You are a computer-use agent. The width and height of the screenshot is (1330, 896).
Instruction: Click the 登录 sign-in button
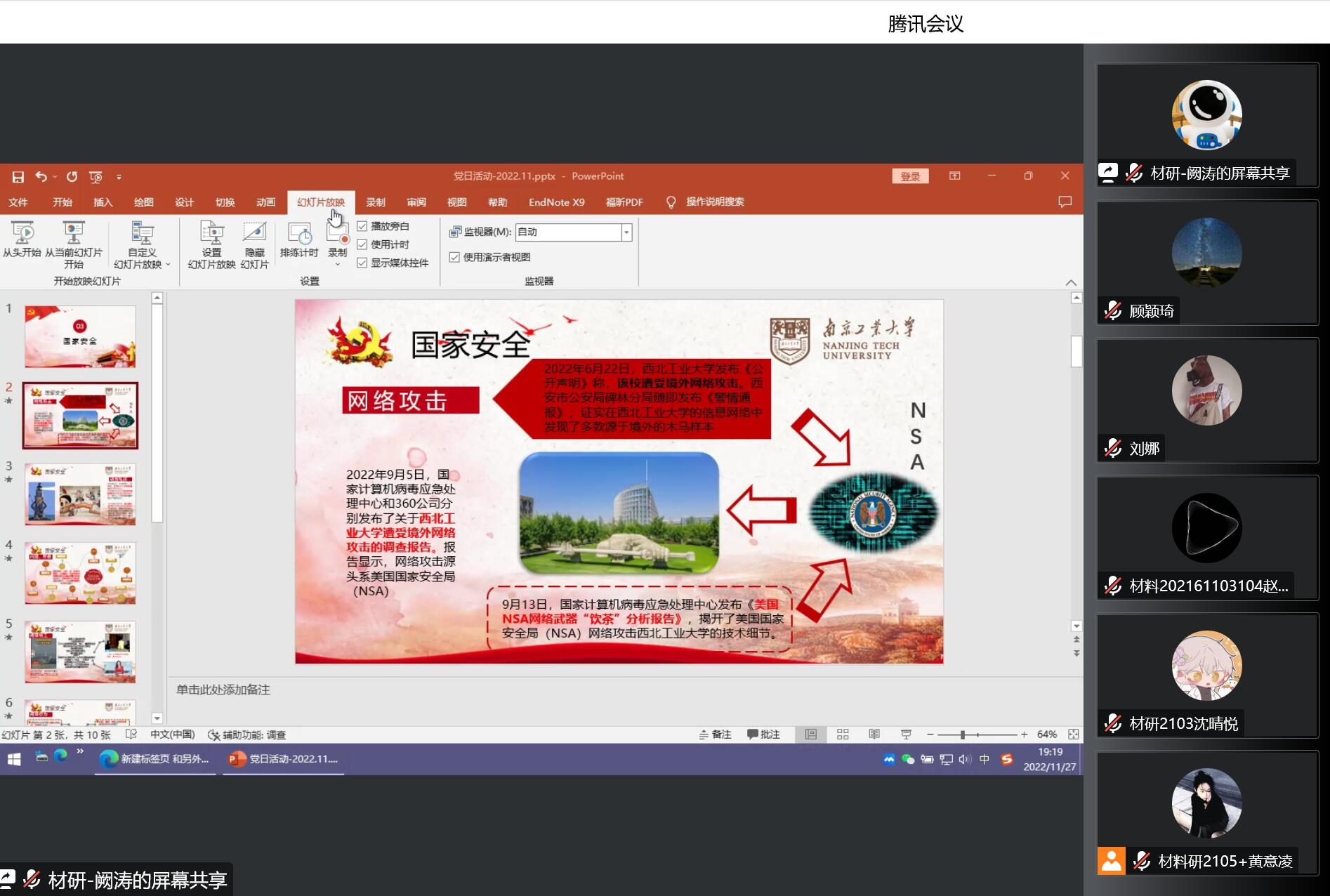pyautogui.click(x=910, y=176)
